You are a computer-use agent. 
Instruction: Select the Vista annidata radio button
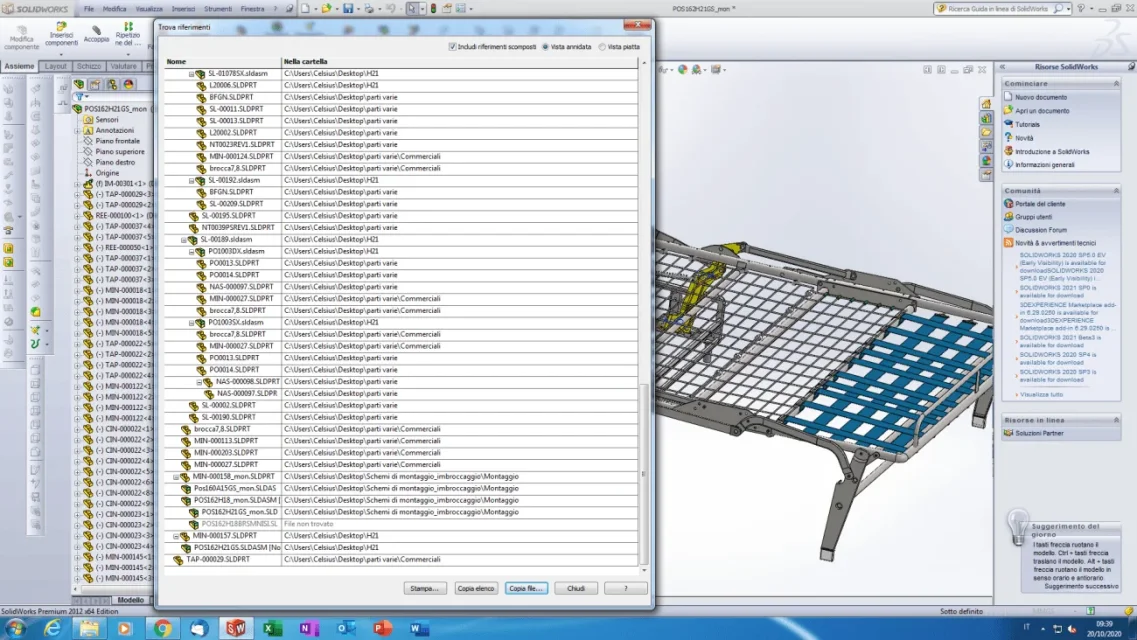point(545,46)
